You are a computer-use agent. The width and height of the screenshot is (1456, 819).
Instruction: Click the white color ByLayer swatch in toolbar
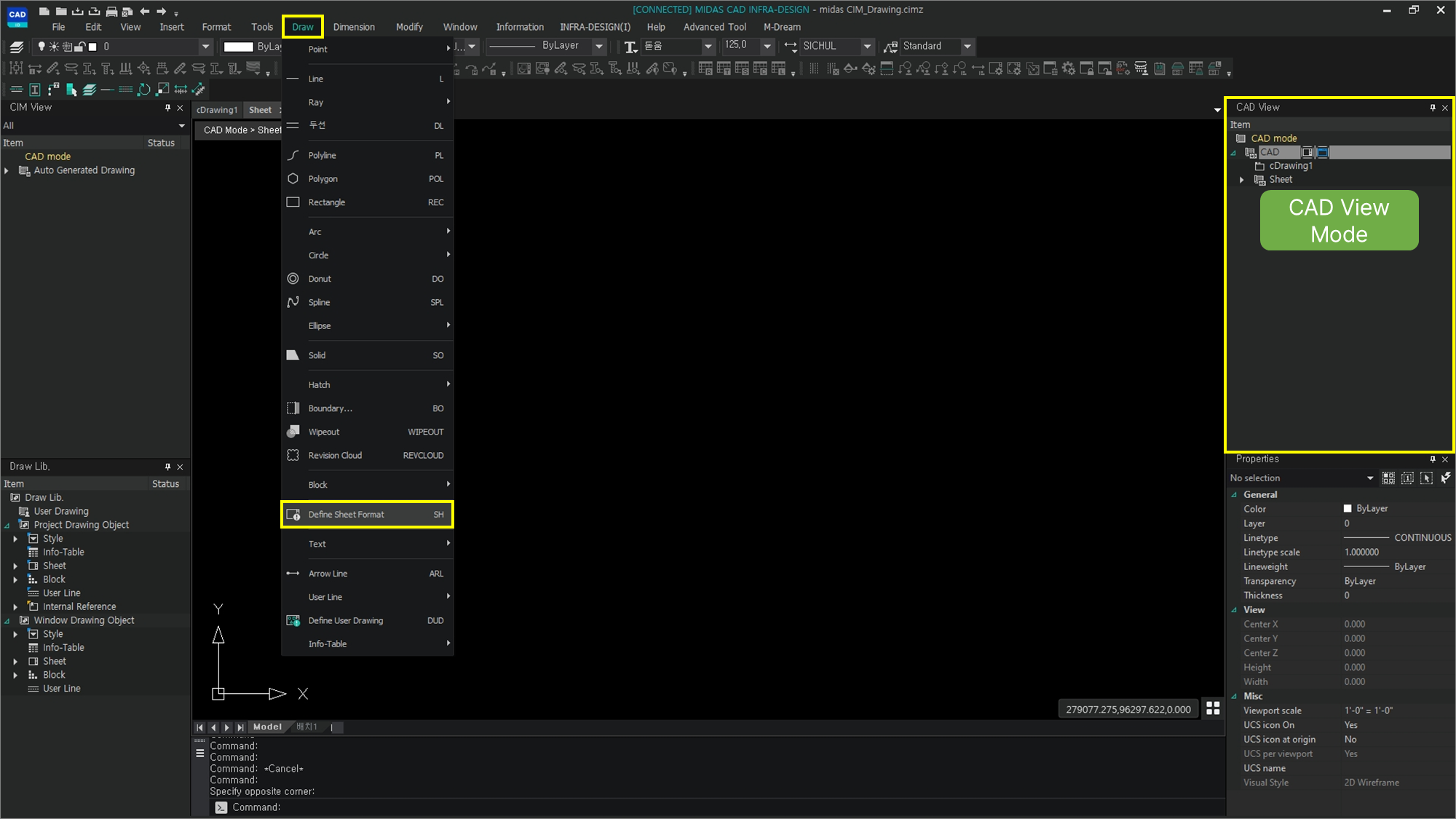point(238,47)
